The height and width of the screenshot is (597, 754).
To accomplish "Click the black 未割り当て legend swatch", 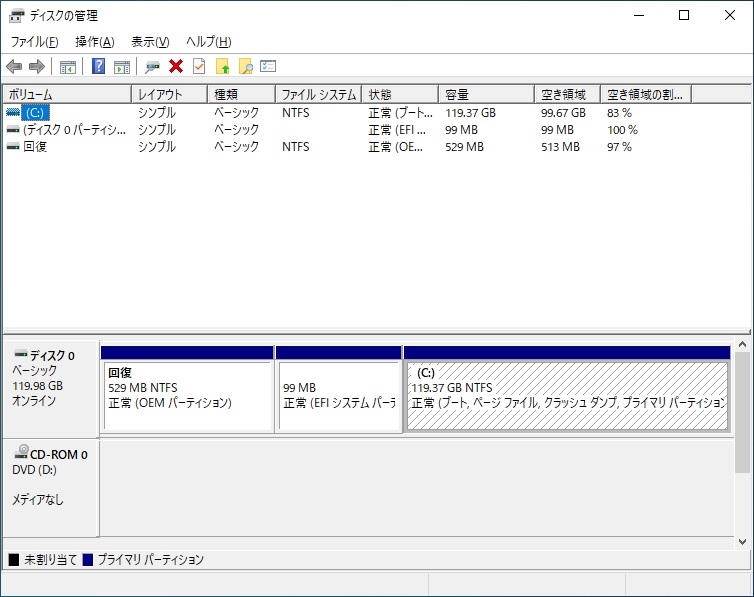I will pos(14,560).
